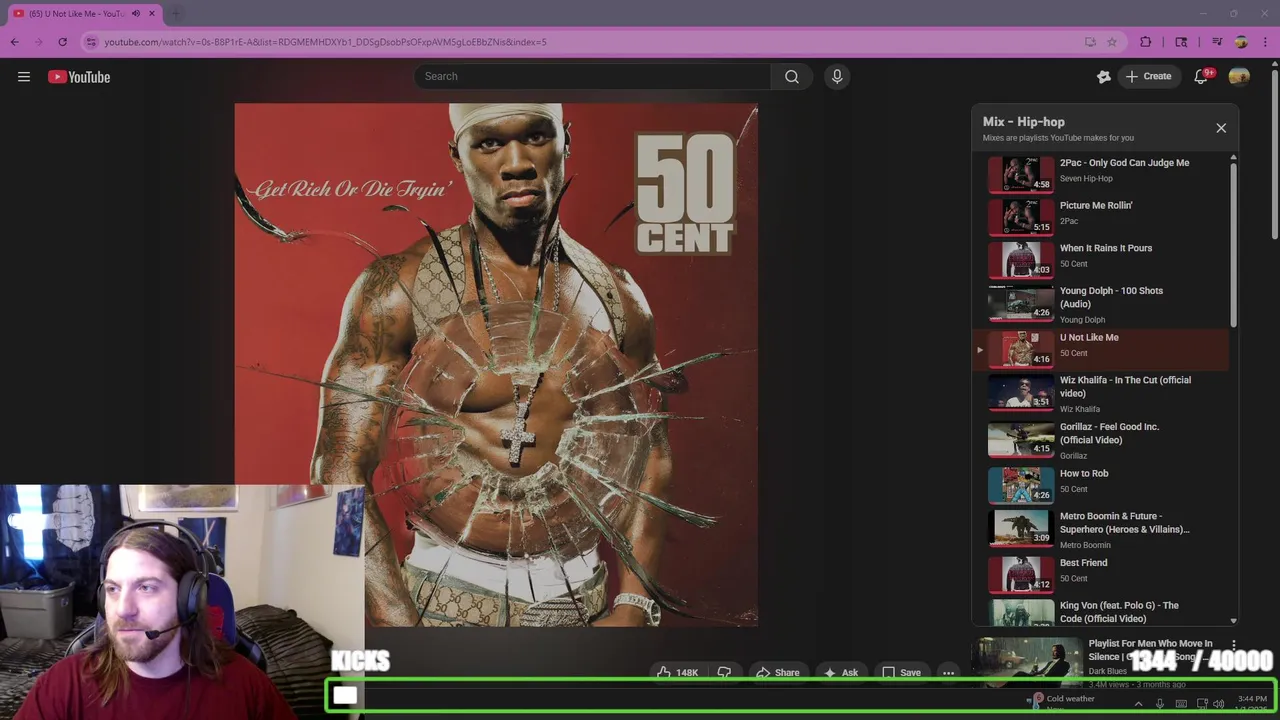
Task: Click the install app icon in address bar
Action: tap(1090, 42)
